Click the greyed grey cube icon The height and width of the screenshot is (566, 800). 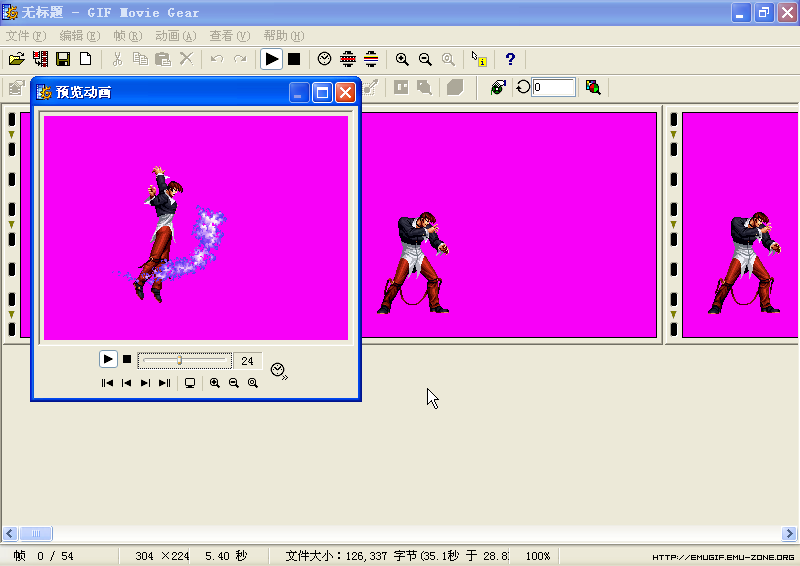(455, 87)
